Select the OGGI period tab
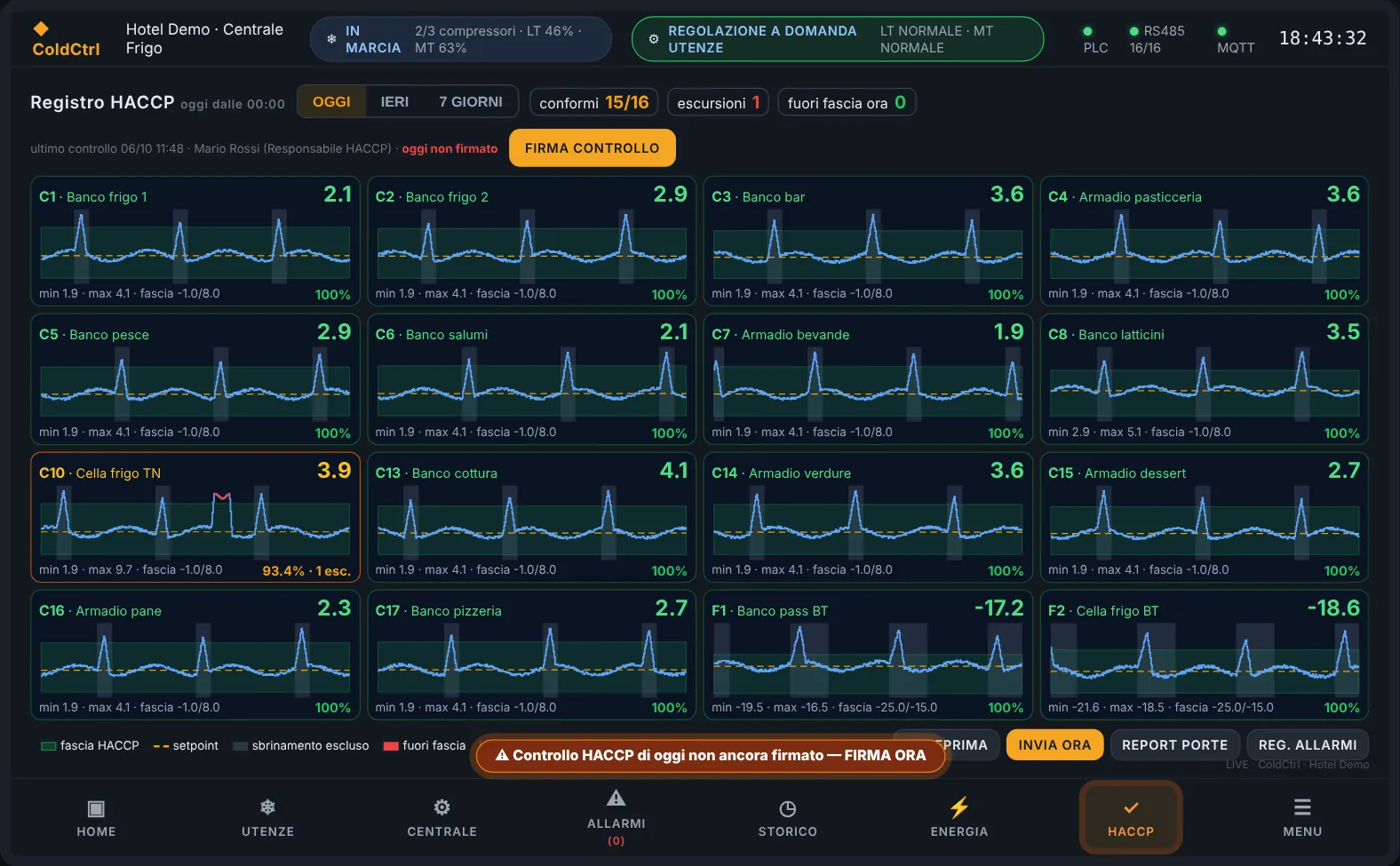Image resolution: width=1400 pixels, height=866 pixels. (331, 102)
